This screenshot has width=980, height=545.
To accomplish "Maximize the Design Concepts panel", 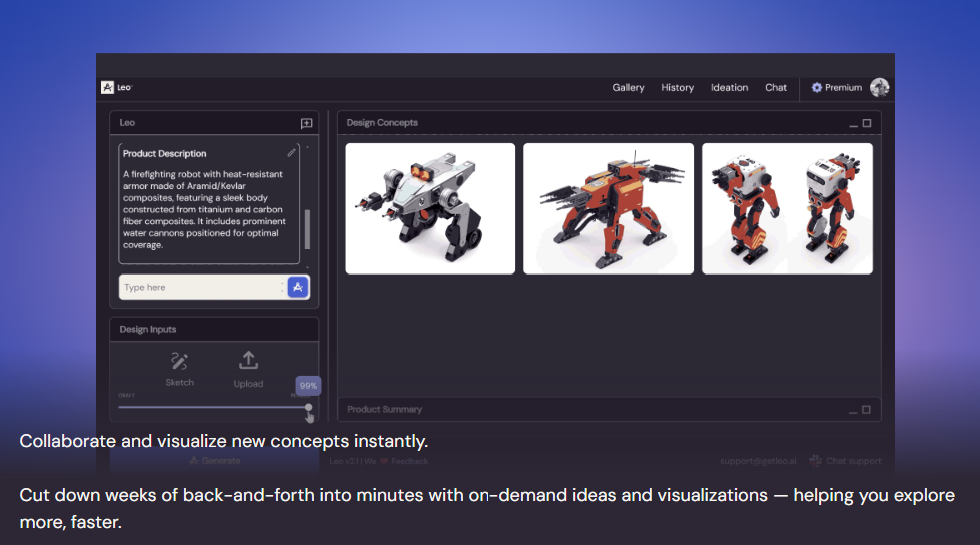I will coord(867,123).
